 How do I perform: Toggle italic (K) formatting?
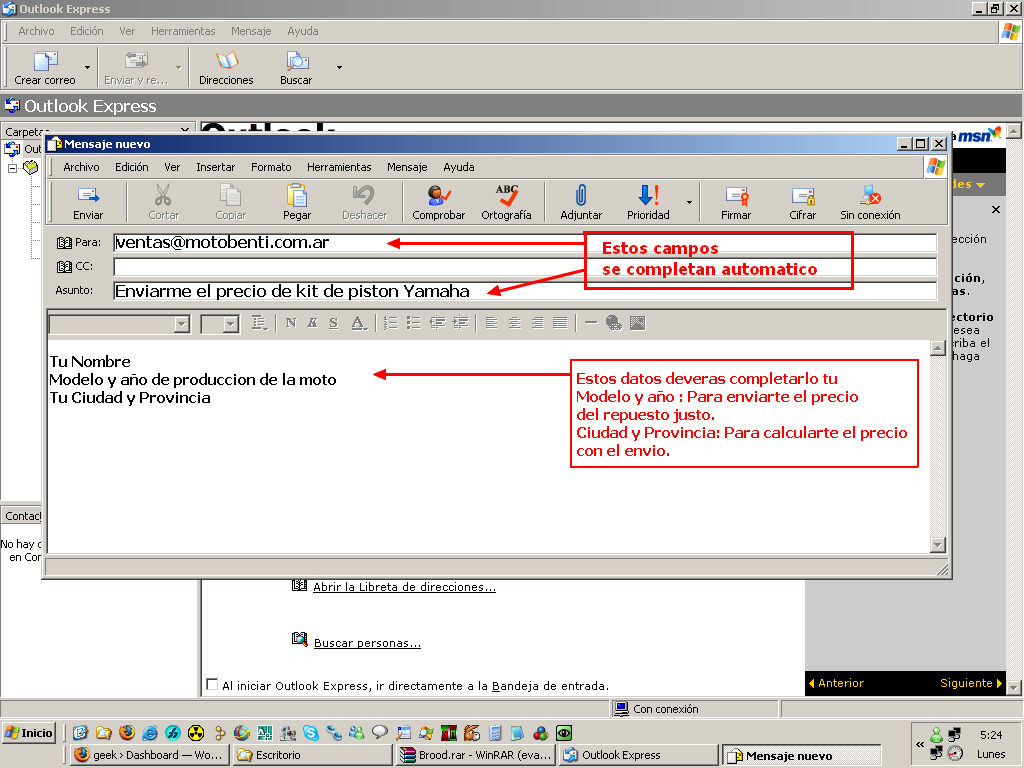tap(312, 323)
